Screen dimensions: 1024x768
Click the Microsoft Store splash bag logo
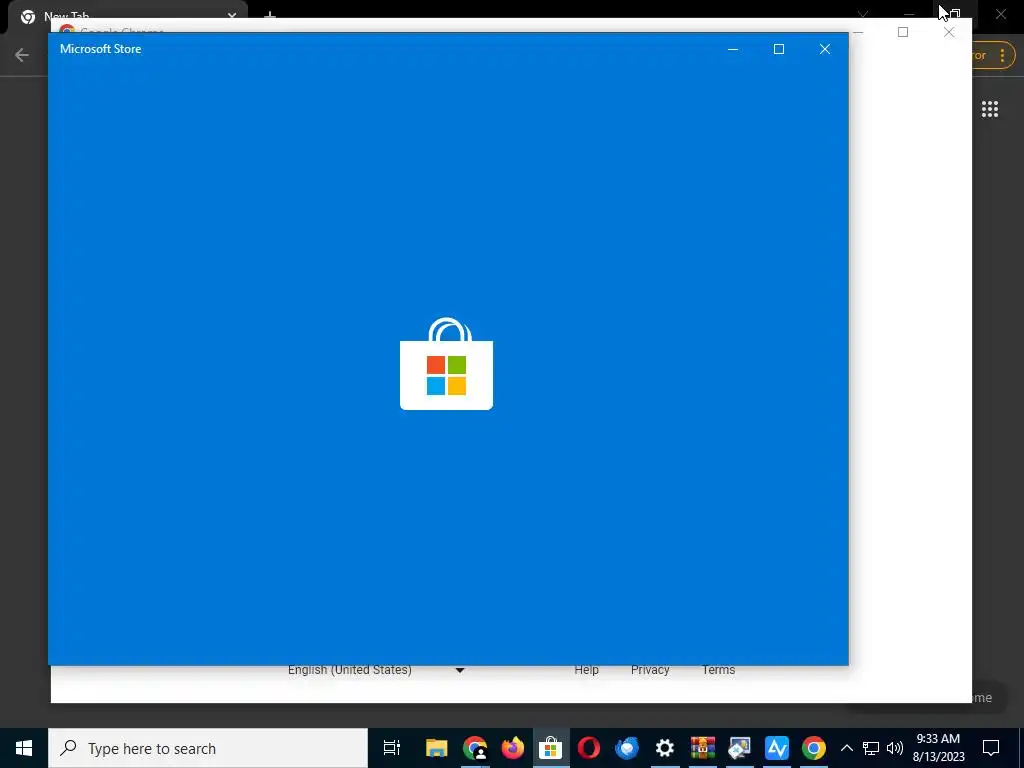(x=447, y=364)
